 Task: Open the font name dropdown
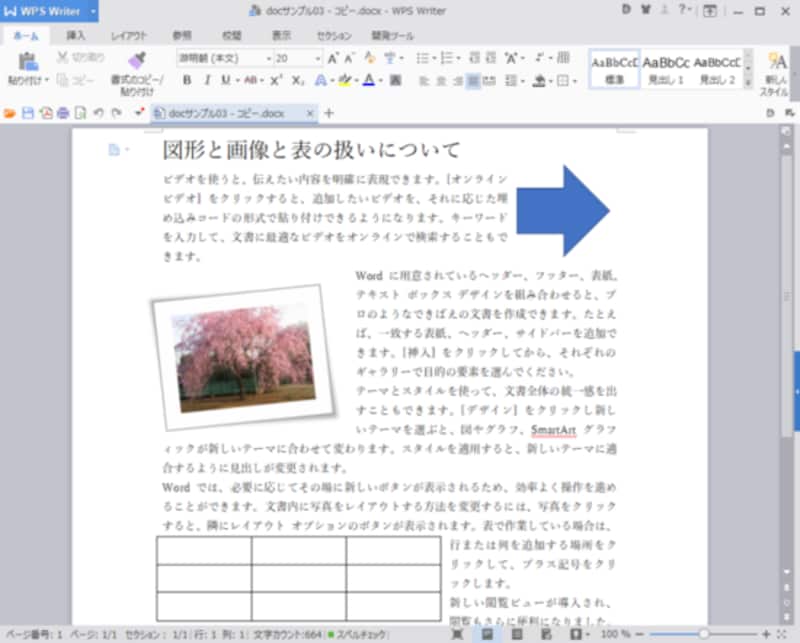coord(268,60)
